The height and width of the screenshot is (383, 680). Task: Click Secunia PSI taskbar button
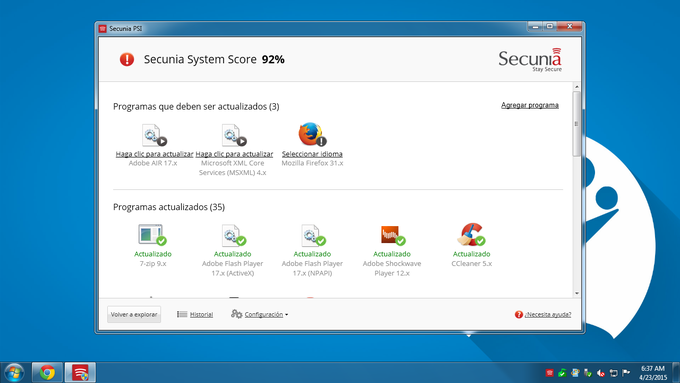[80, 373]
